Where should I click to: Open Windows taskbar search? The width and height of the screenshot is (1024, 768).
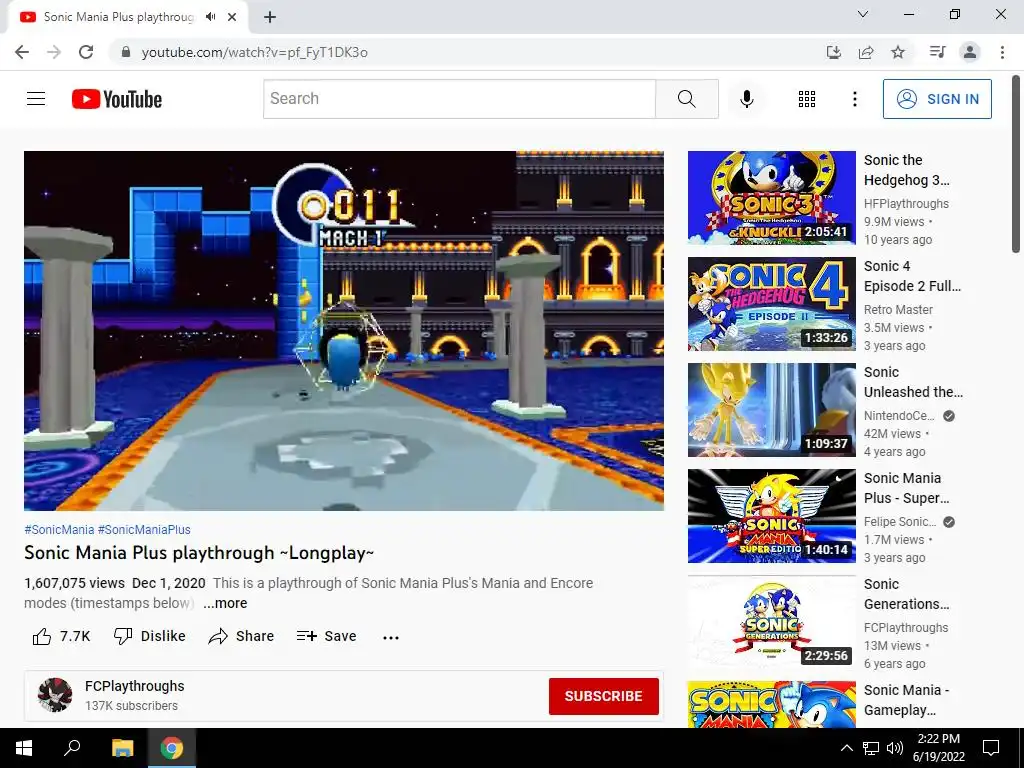tap(72, 748)
